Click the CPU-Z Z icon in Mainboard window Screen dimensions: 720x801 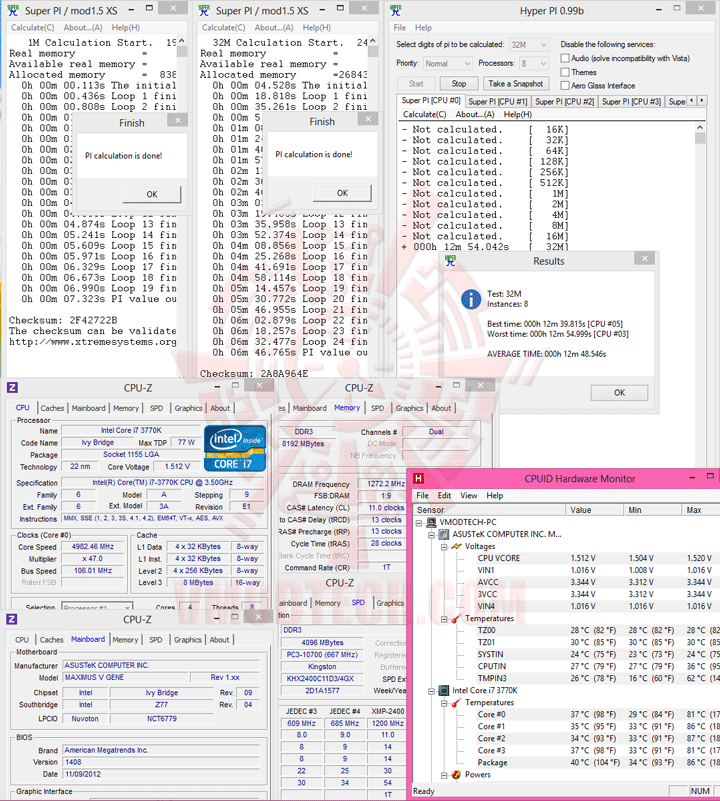pos(11,619)
